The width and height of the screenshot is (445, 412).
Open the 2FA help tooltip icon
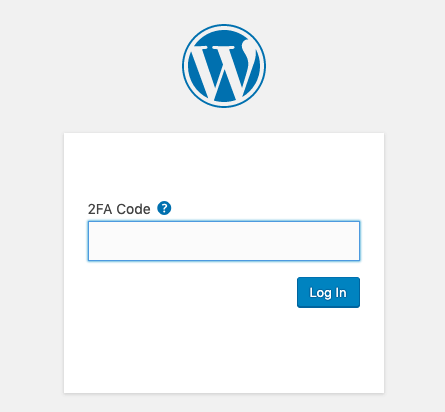(164, 208)
